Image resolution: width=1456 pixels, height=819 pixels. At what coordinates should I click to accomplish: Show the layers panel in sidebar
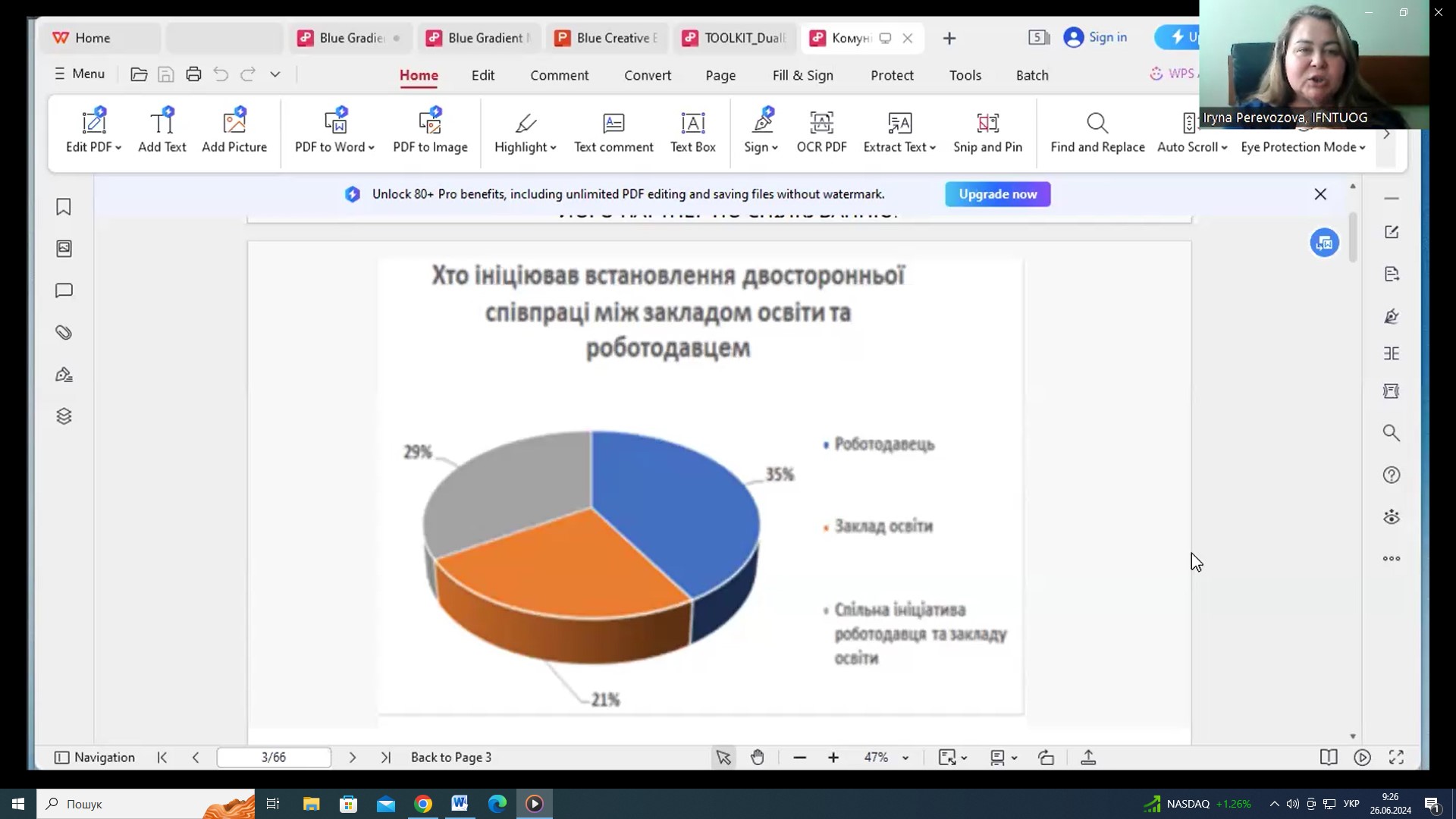[64, 416]
